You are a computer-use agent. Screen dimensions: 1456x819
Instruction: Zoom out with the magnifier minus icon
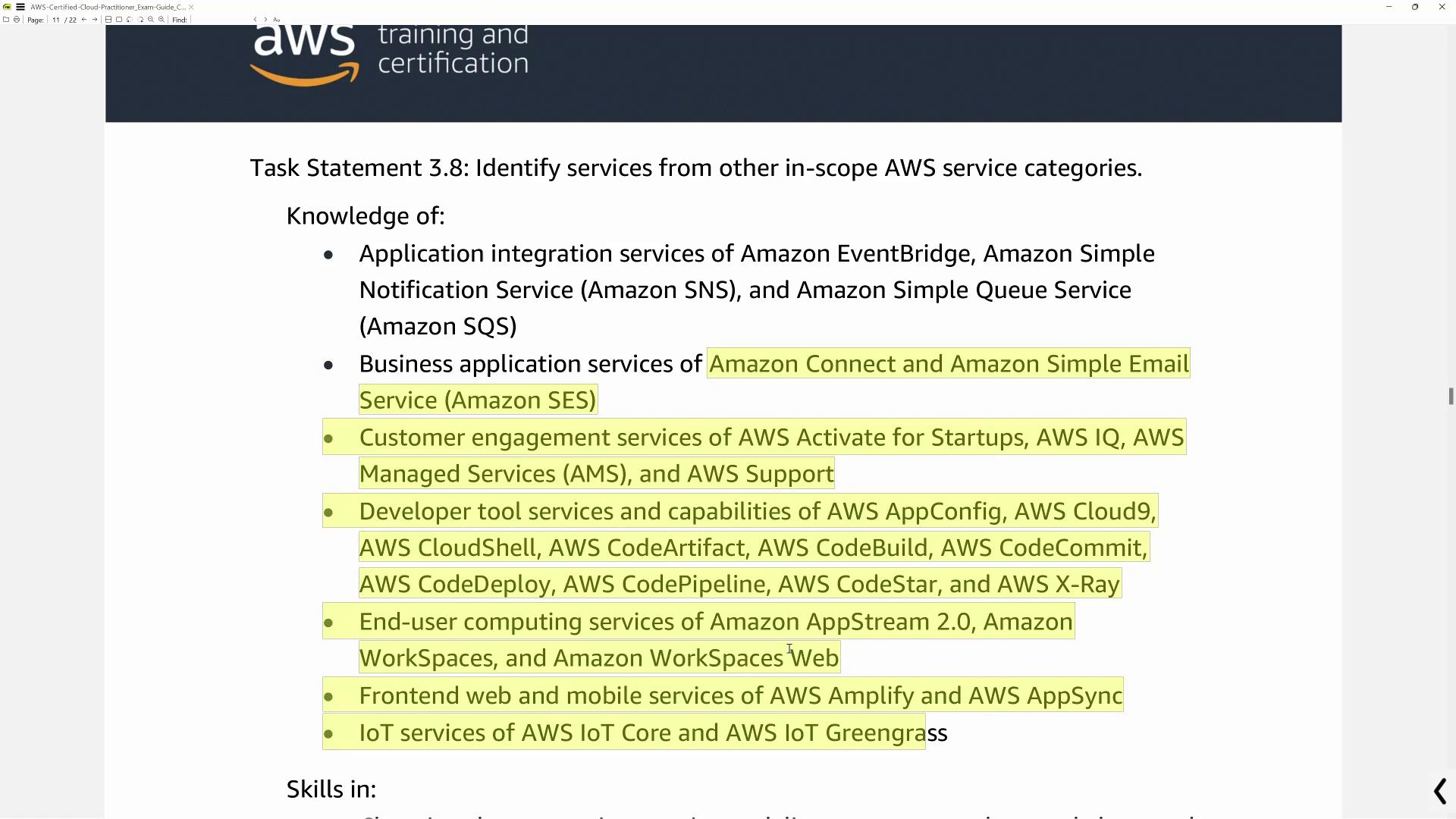coord(151,20)
